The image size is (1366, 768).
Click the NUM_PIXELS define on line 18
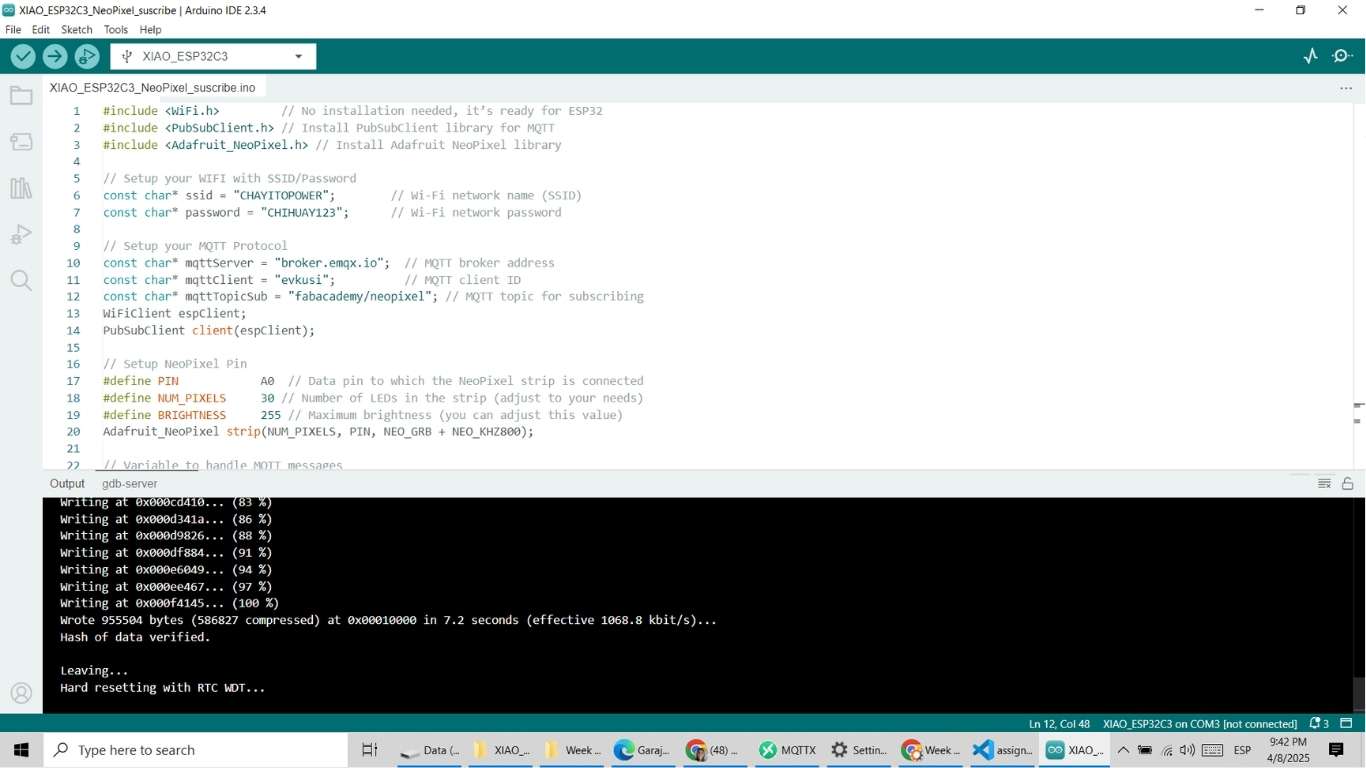192,398
